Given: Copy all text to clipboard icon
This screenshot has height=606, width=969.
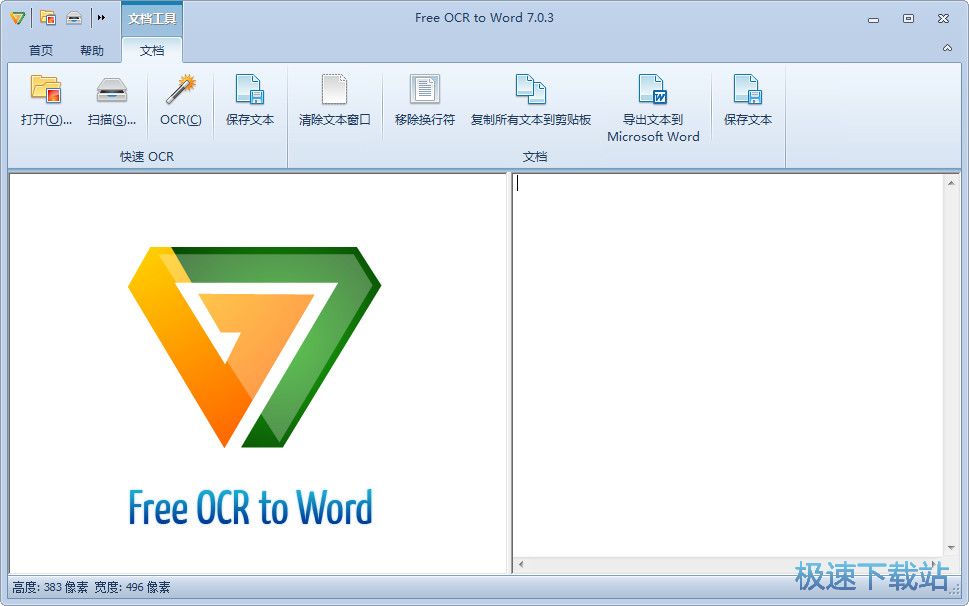Looking at the screenshot, I should point(531,100).
